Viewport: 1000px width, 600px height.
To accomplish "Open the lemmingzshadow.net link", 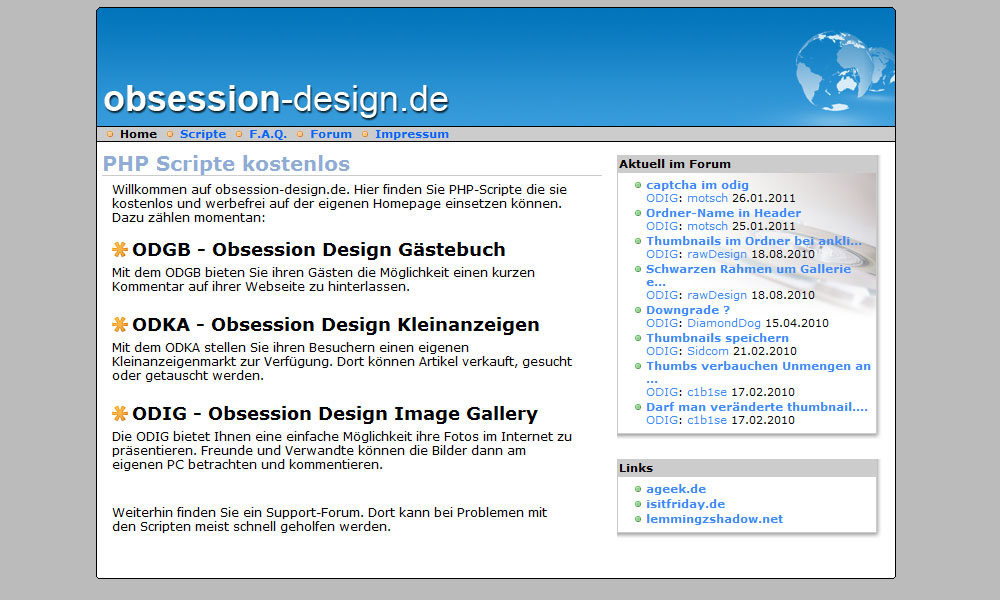I will (x=714, y=519).
